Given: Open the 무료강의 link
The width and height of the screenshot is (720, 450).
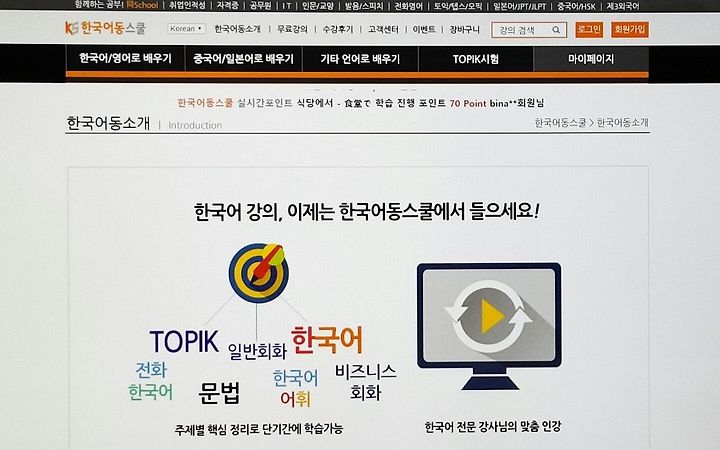Looking at the screenshot, I should (292, 29).
